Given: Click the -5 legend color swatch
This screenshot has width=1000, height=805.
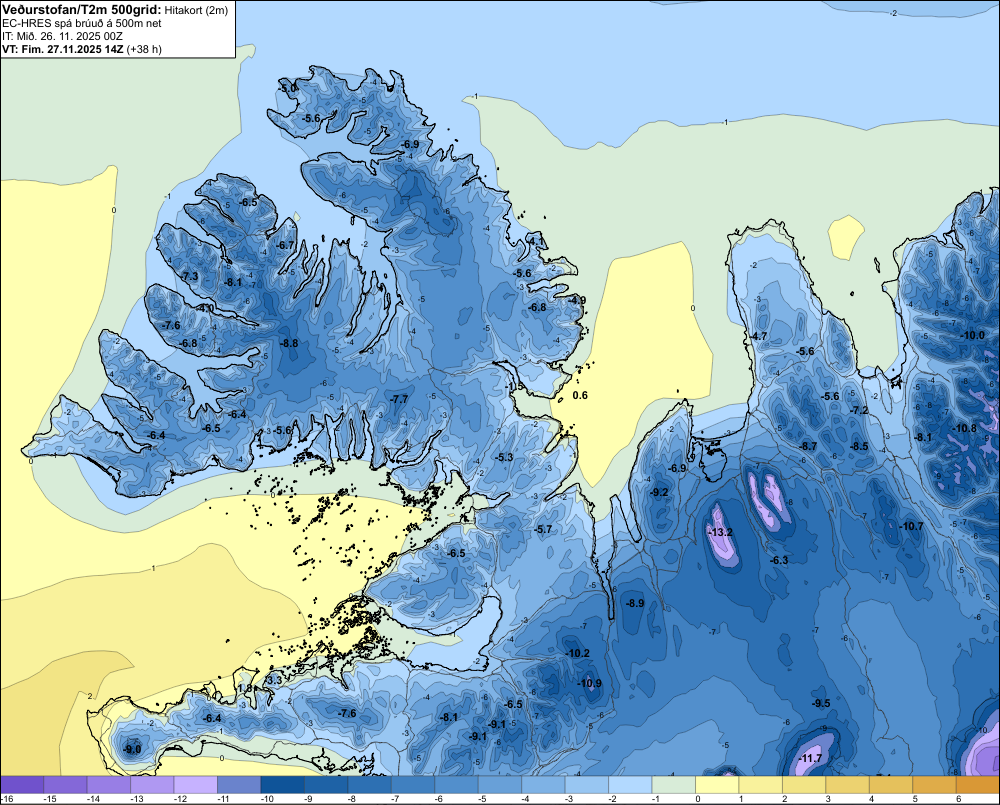Looking at the screenshot, I should coord(499,785).
